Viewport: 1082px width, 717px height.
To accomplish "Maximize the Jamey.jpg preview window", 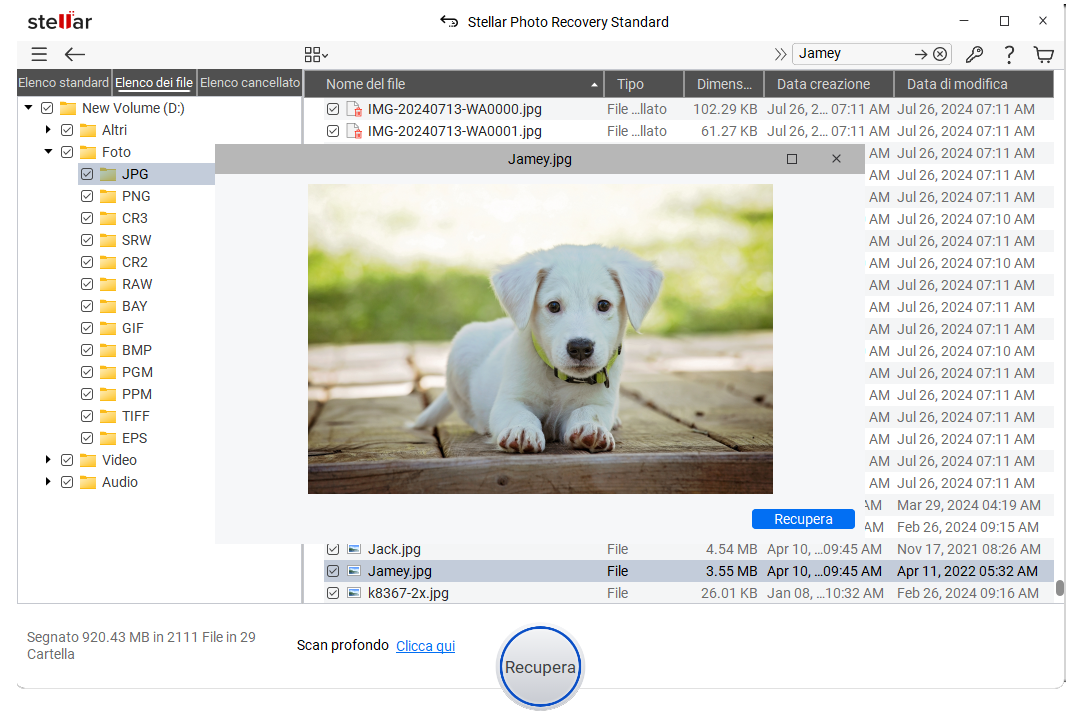I will pyautogui.click(x=791, y=159).
